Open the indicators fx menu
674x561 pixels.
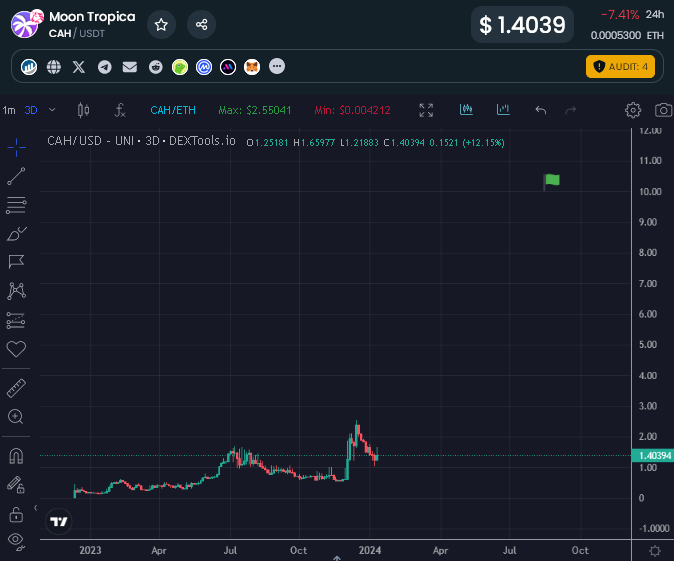(119, 110)
